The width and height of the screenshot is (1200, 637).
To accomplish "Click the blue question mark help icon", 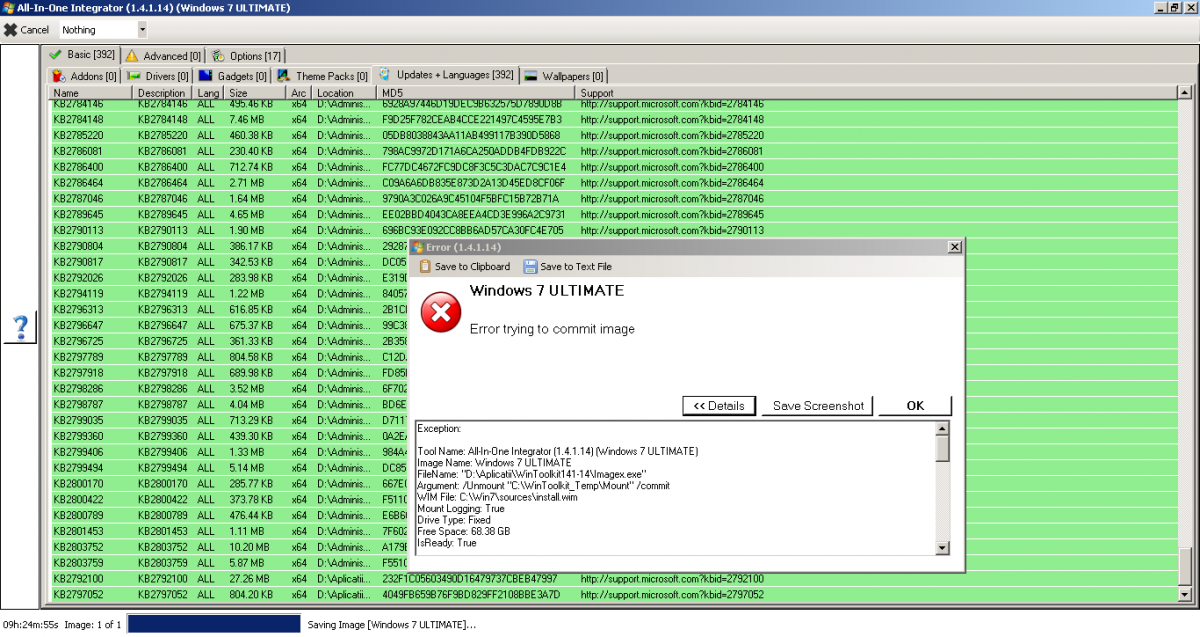I will pos(20,326).
